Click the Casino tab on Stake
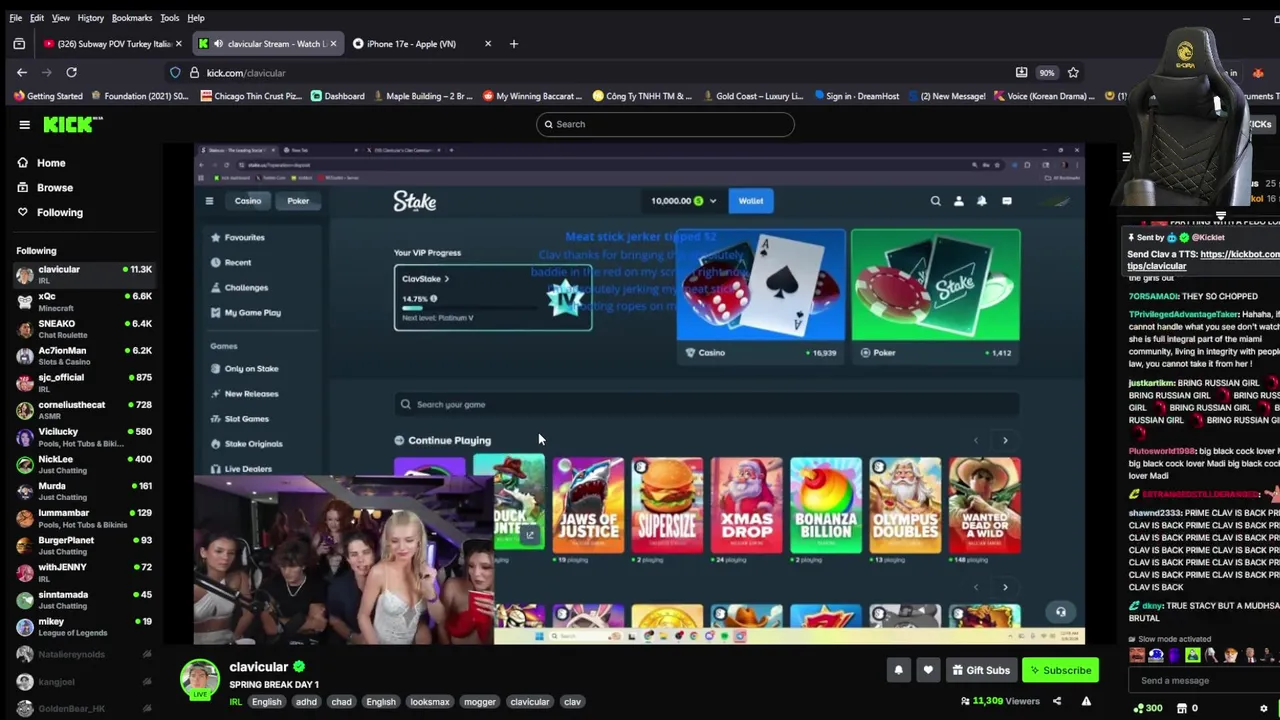Screen dimensions: 1280x720 (x=248, y=201)
